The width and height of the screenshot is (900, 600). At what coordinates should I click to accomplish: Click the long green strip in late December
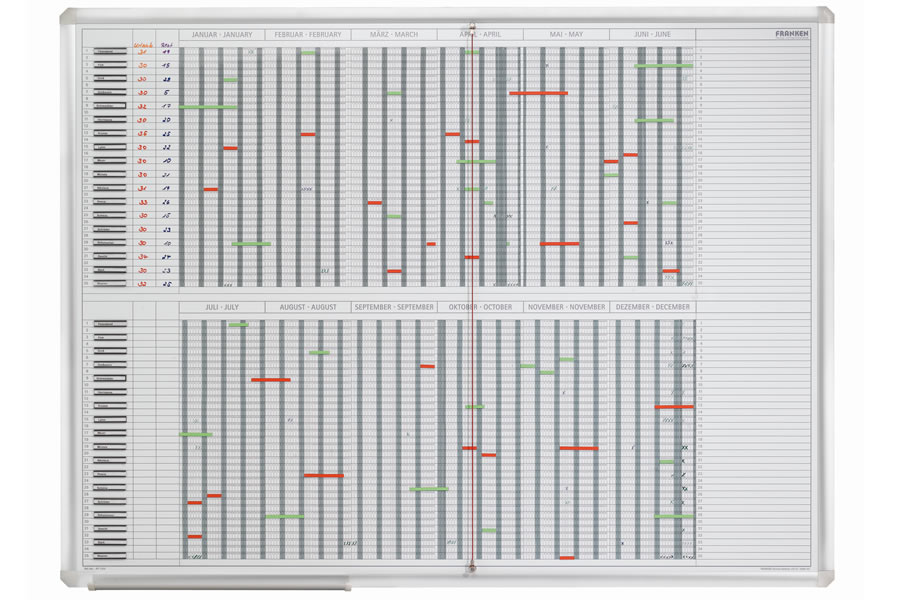click(674, 517)
